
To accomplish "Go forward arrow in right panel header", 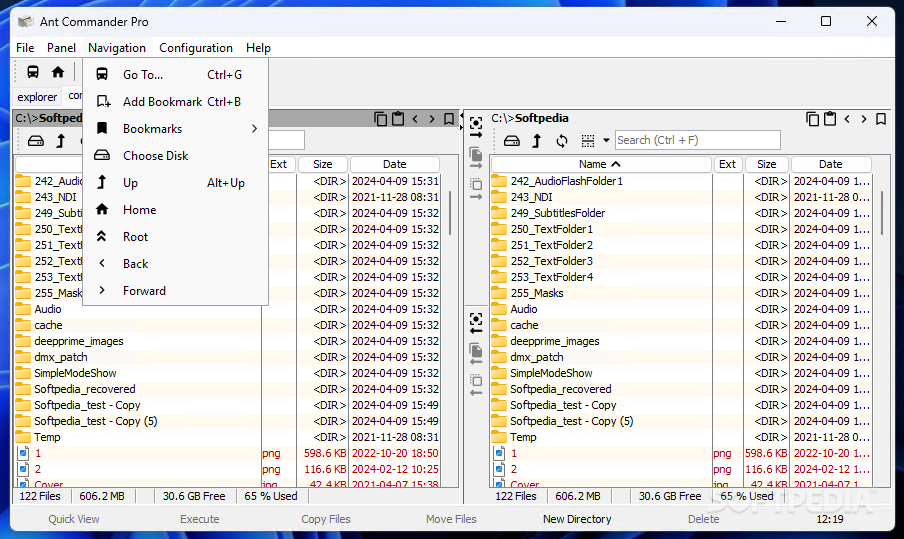I will (x=864, y=119).
